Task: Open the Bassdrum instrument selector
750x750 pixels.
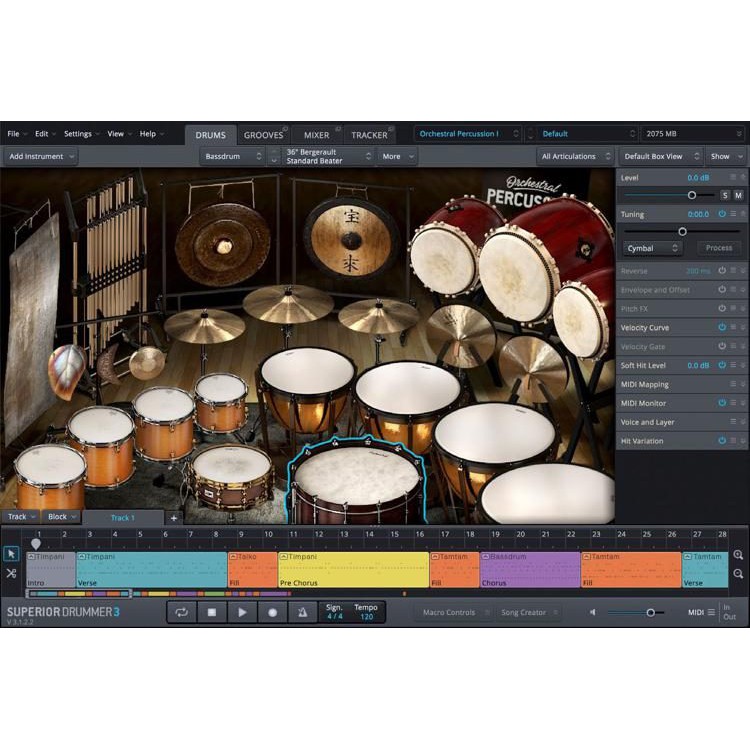Action: (233, 156)
